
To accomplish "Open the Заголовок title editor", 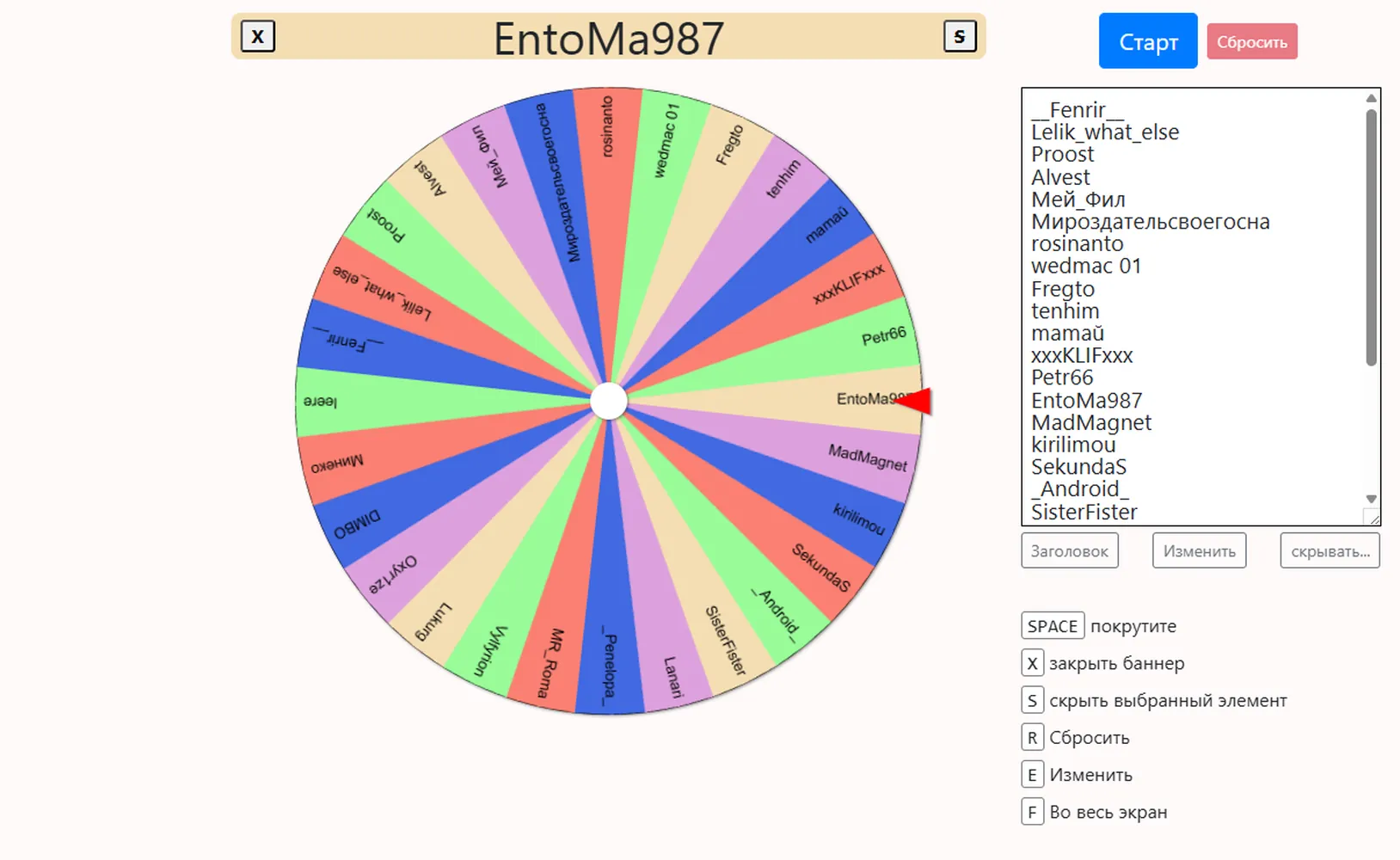I will tap(1070, 551).
